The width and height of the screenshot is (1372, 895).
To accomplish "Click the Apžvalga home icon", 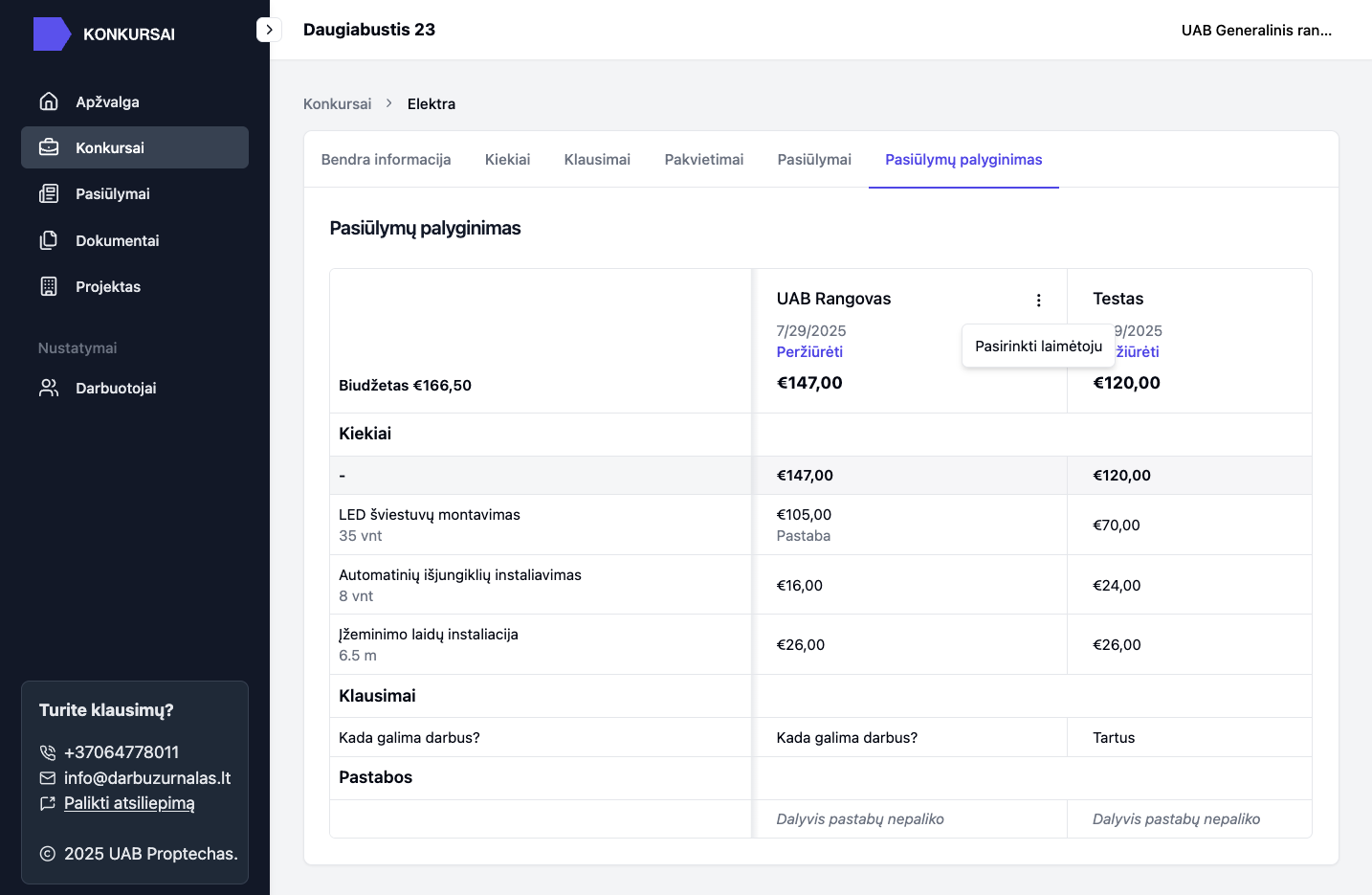I will coord(49,101).
